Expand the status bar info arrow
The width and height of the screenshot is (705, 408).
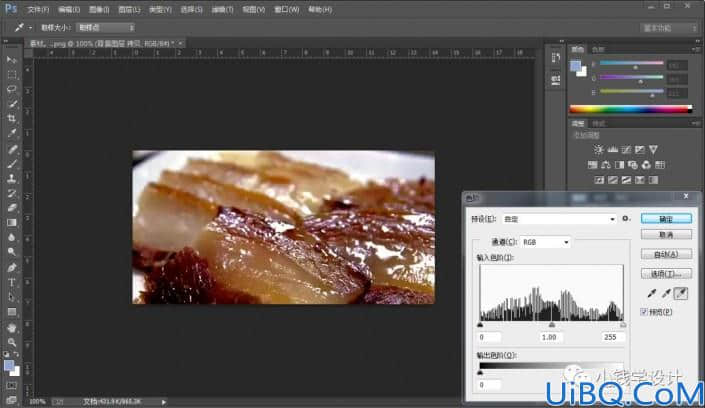coord(164,402)
